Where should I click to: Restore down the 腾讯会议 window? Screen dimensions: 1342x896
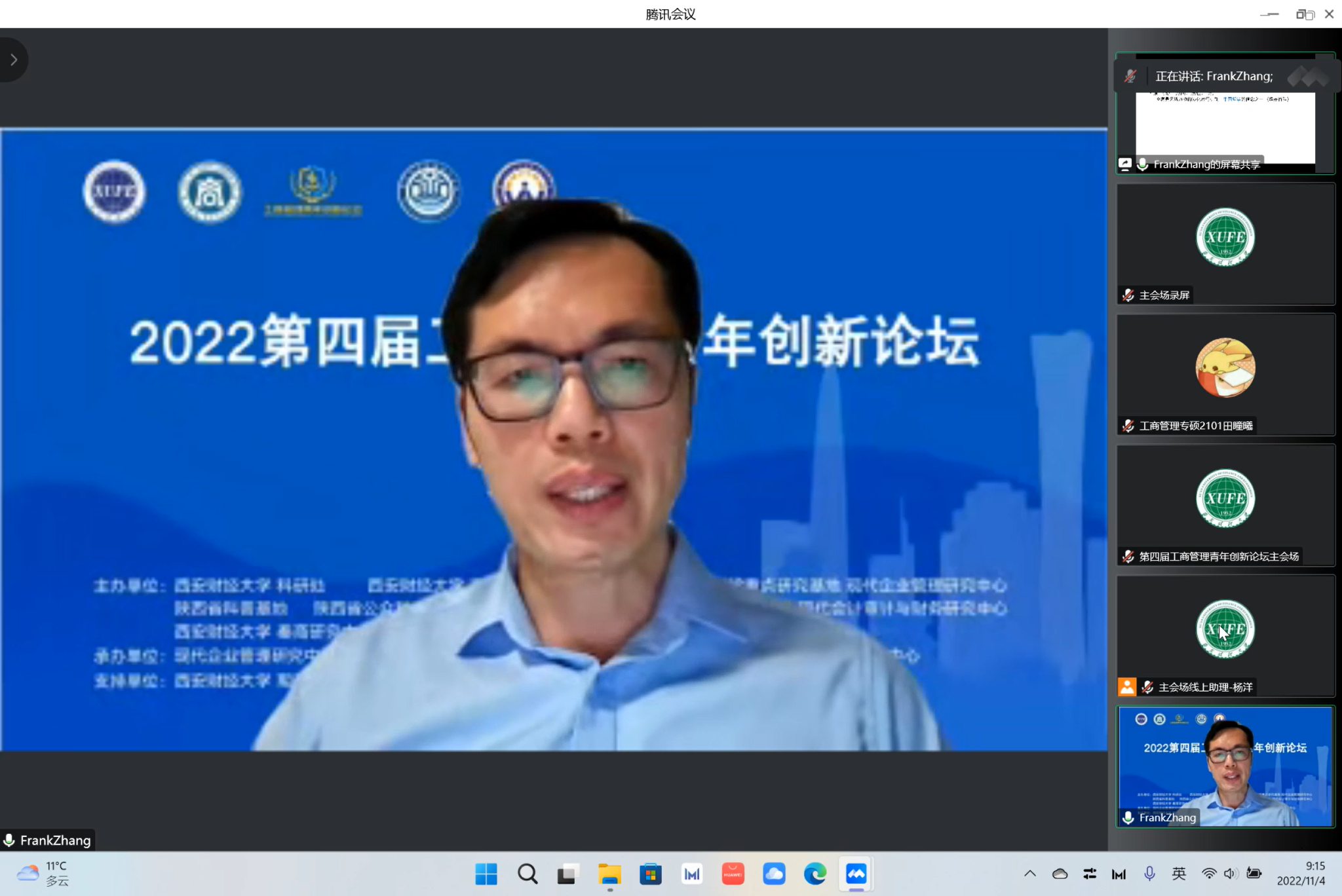pyautogui.click(x=1305, y=14)
